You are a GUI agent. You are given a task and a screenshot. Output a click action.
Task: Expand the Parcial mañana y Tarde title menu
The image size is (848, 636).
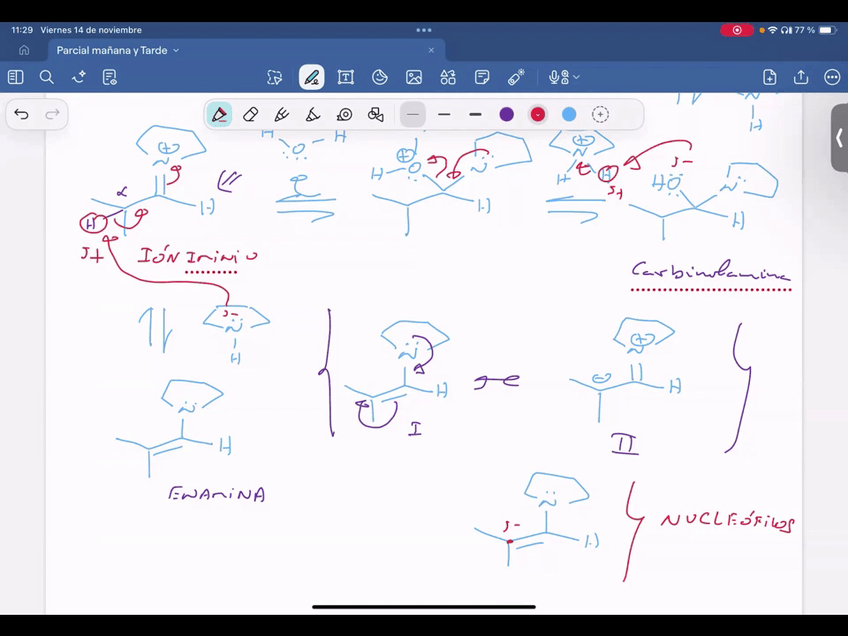tap(176, 50)
